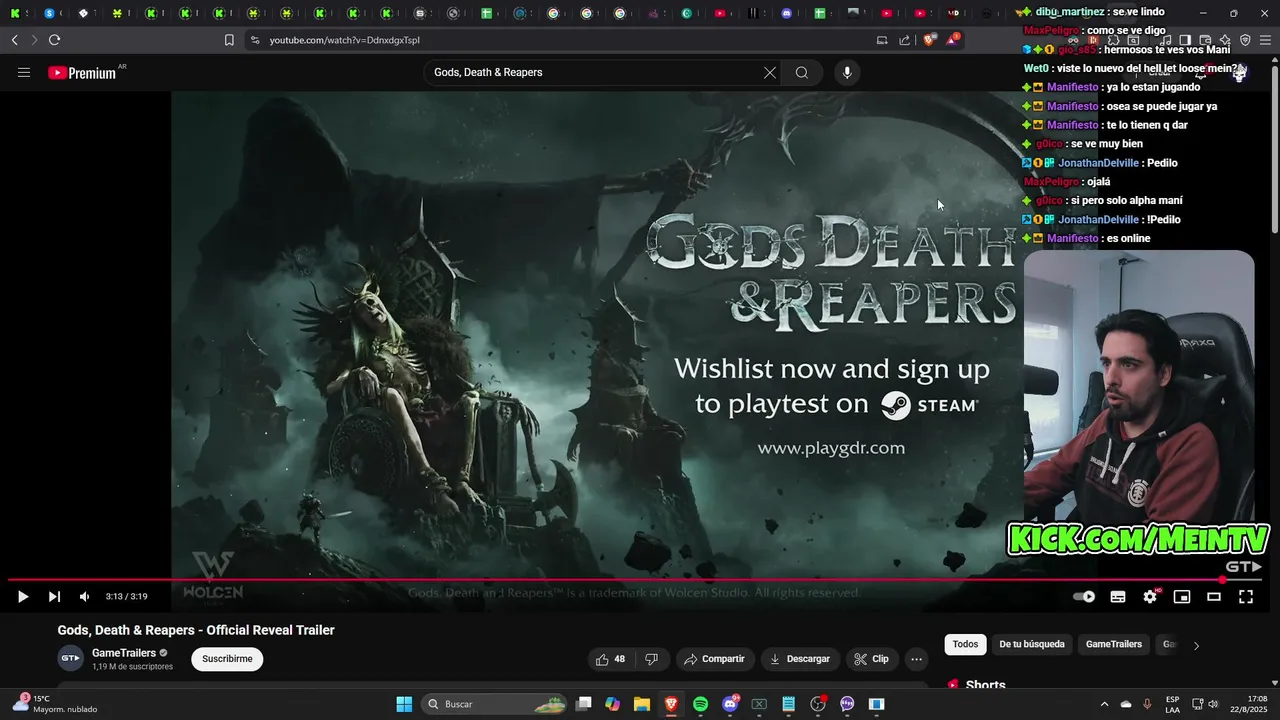Go to YouTube Premium home logo

coord(82,72)
